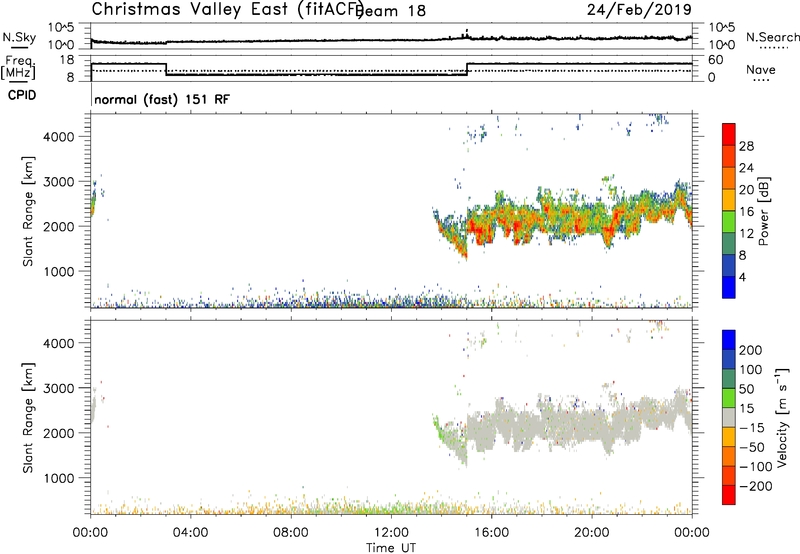Screen dimensions: 800x554
Task: Click the '08:00' time tick label
Action: pyautogui.click(x=291, y=533)
